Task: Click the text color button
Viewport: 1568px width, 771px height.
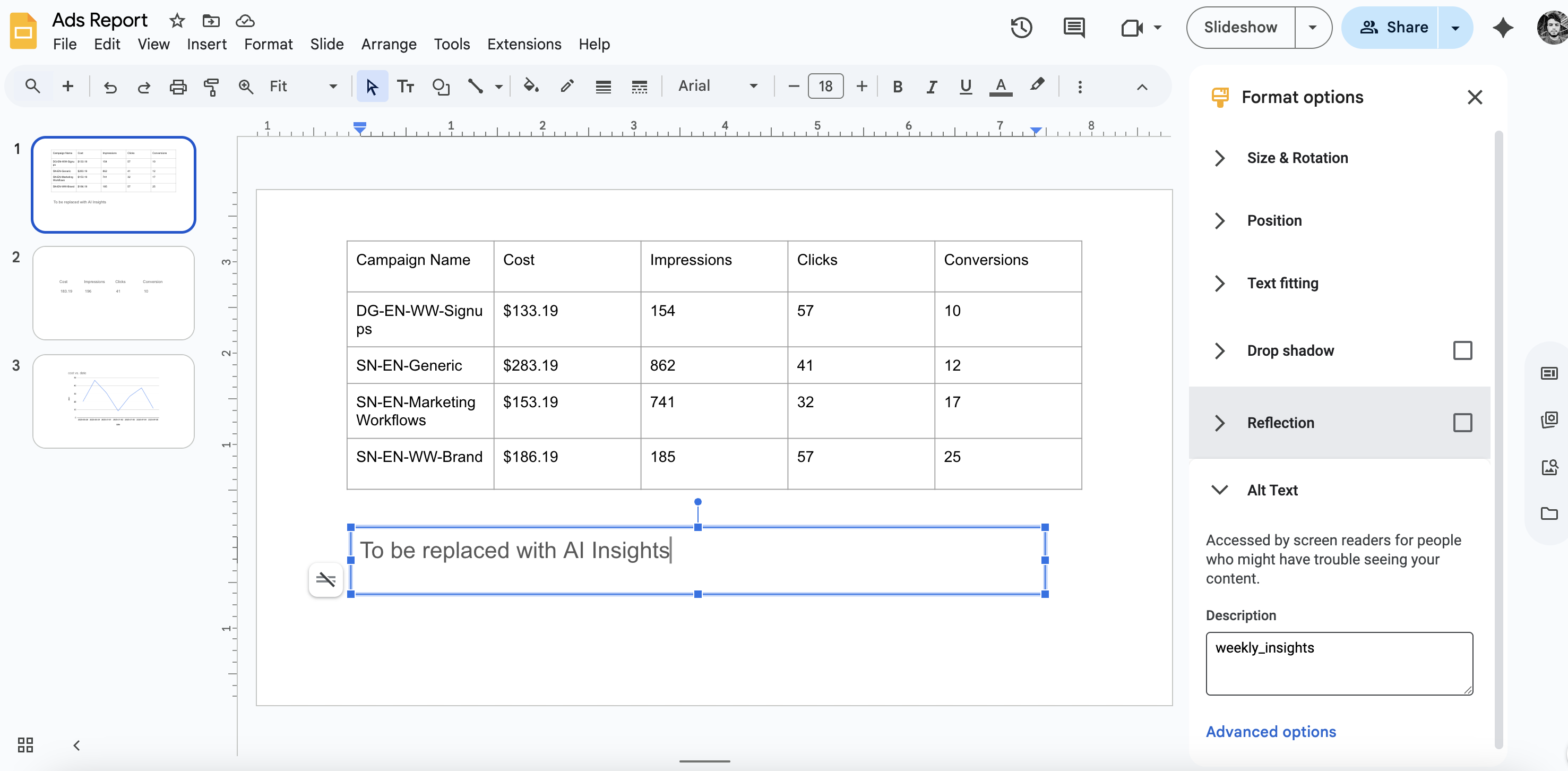Action: (x=1000, y=87)
